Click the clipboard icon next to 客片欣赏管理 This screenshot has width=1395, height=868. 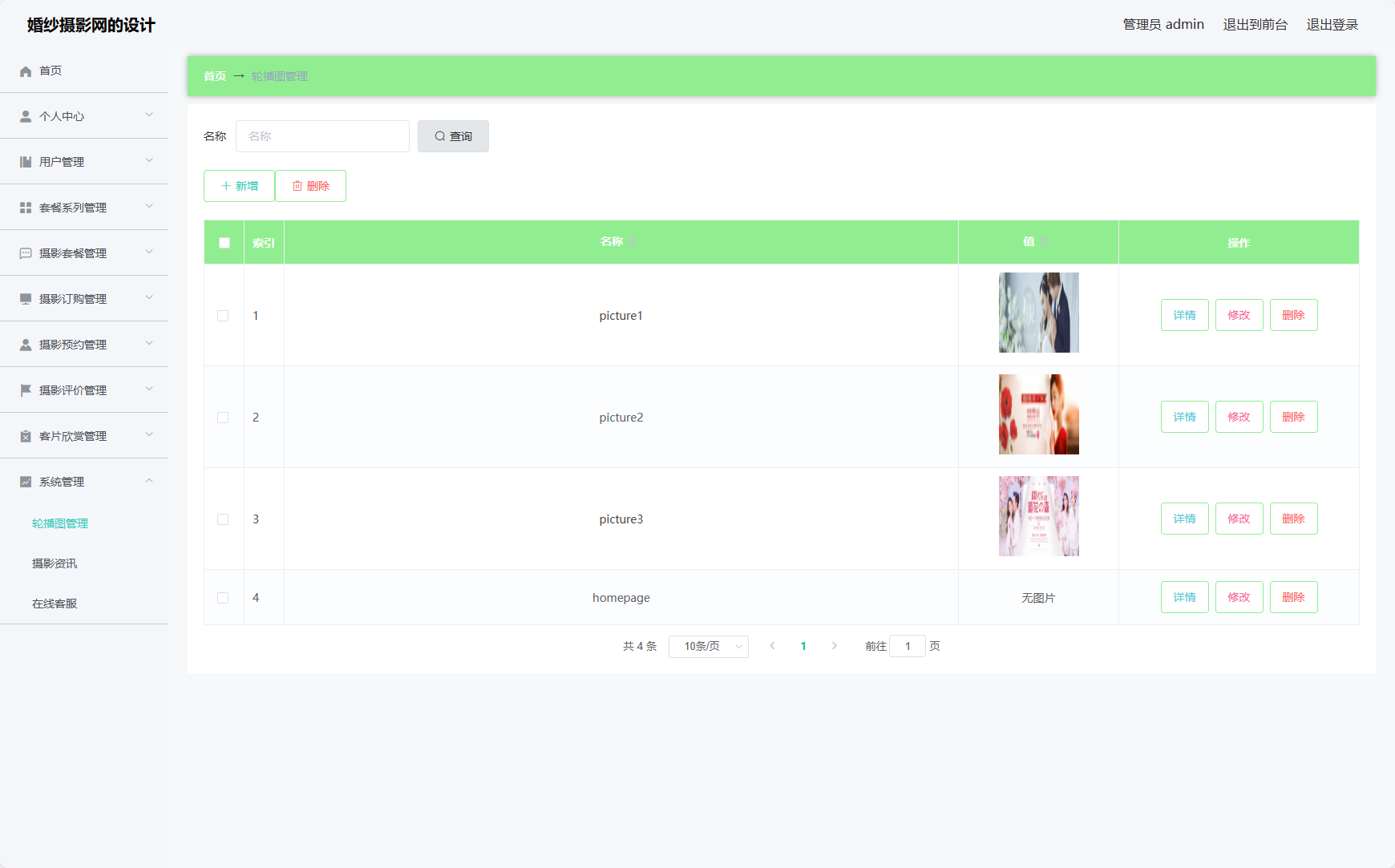(26, 437)
